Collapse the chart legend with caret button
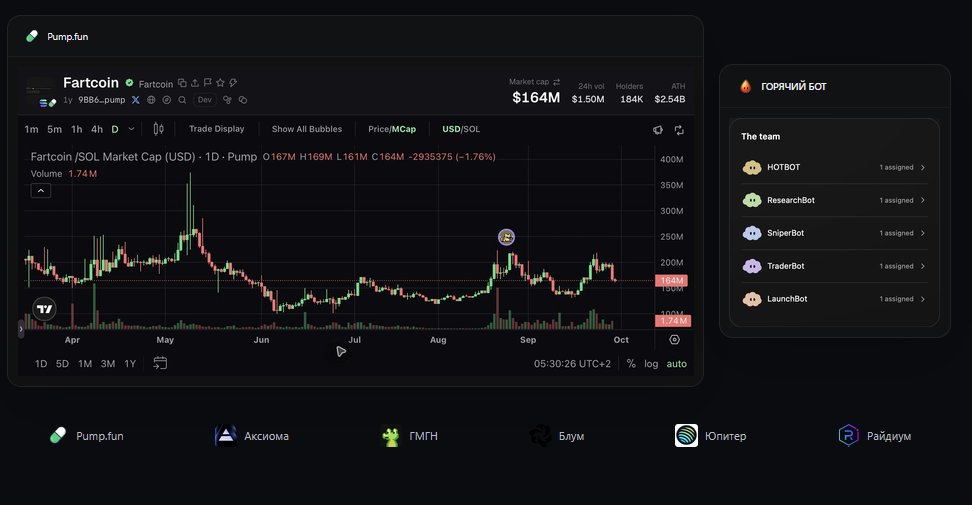 [41, 191]
